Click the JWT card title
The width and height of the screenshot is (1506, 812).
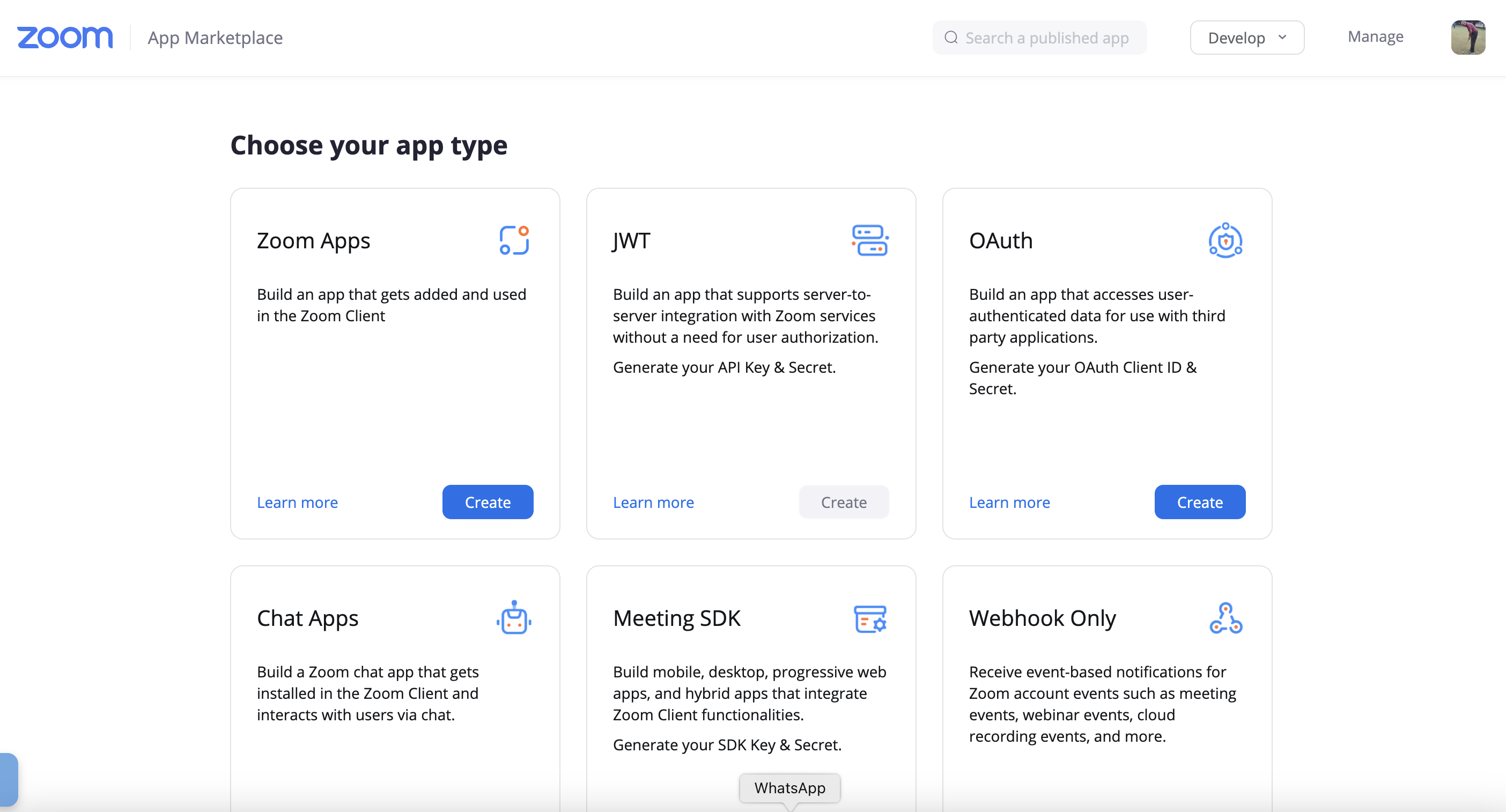click(631, 240)
